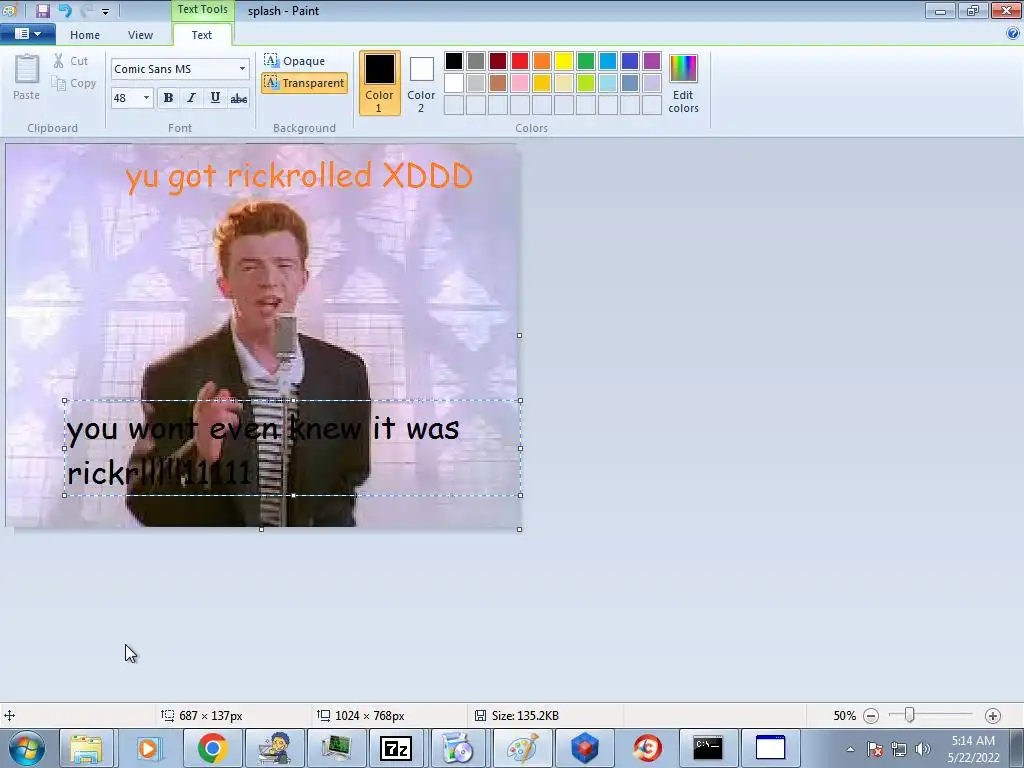Click the Text Tools contextual tab header
Viewport: 1024px width, 768px height.
point(202,10)
